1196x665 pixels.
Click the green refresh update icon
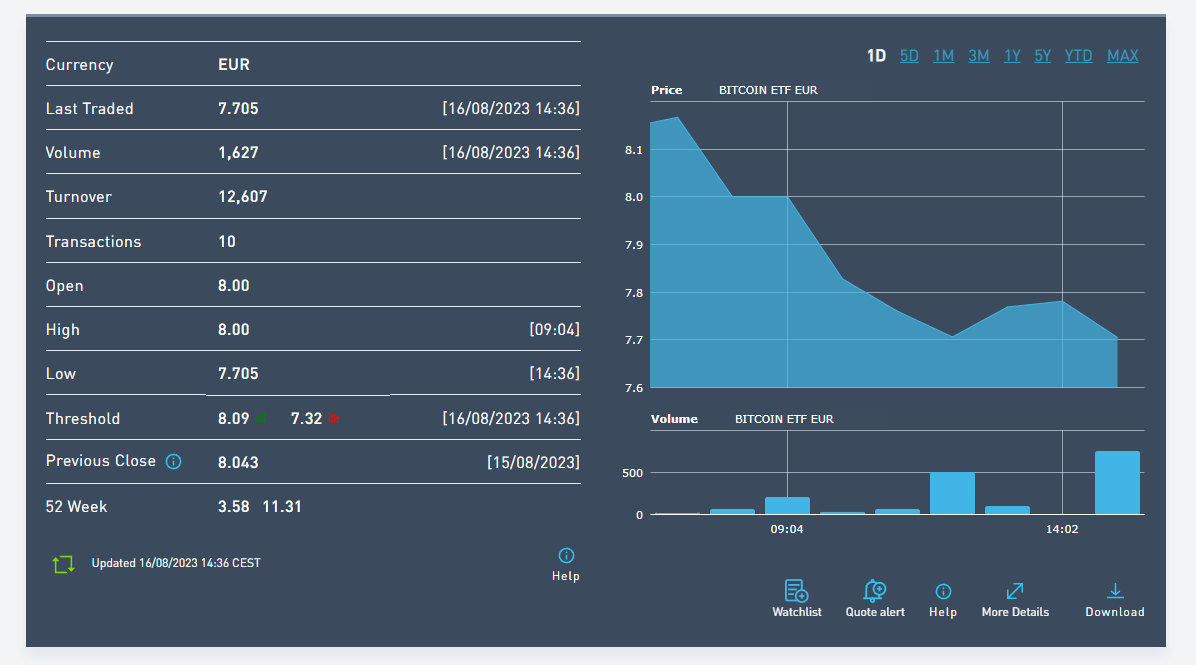pos(63,564)
